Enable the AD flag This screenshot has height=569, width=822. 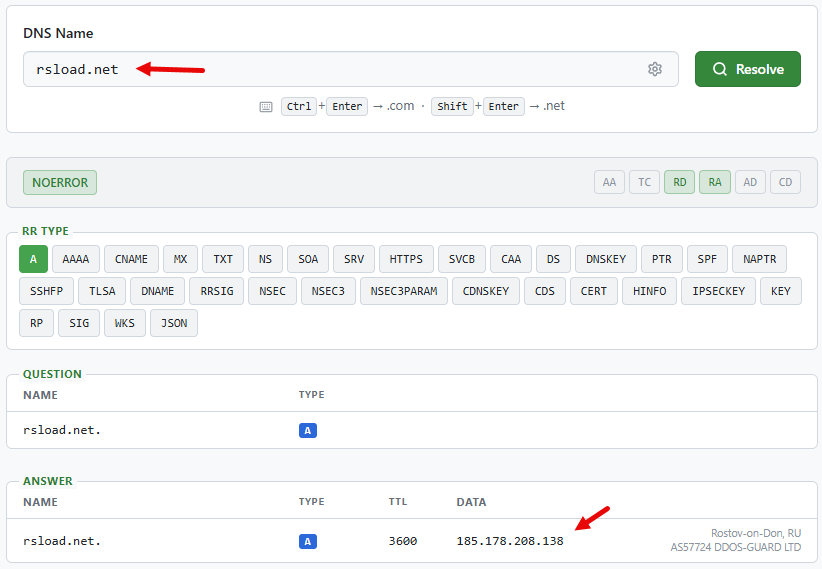750,182
